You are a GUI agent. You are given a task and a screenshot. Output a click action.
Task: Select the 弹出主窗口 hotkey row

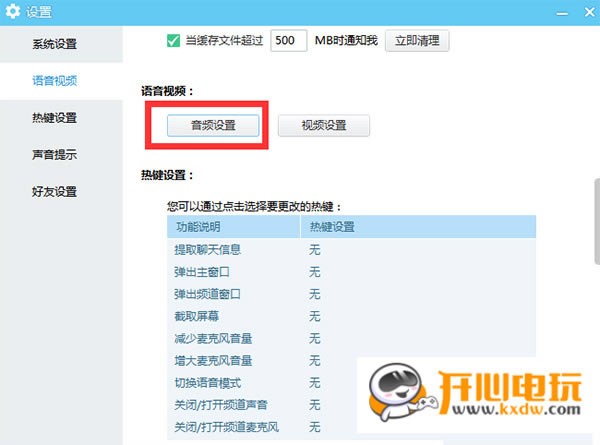[351, 272]
